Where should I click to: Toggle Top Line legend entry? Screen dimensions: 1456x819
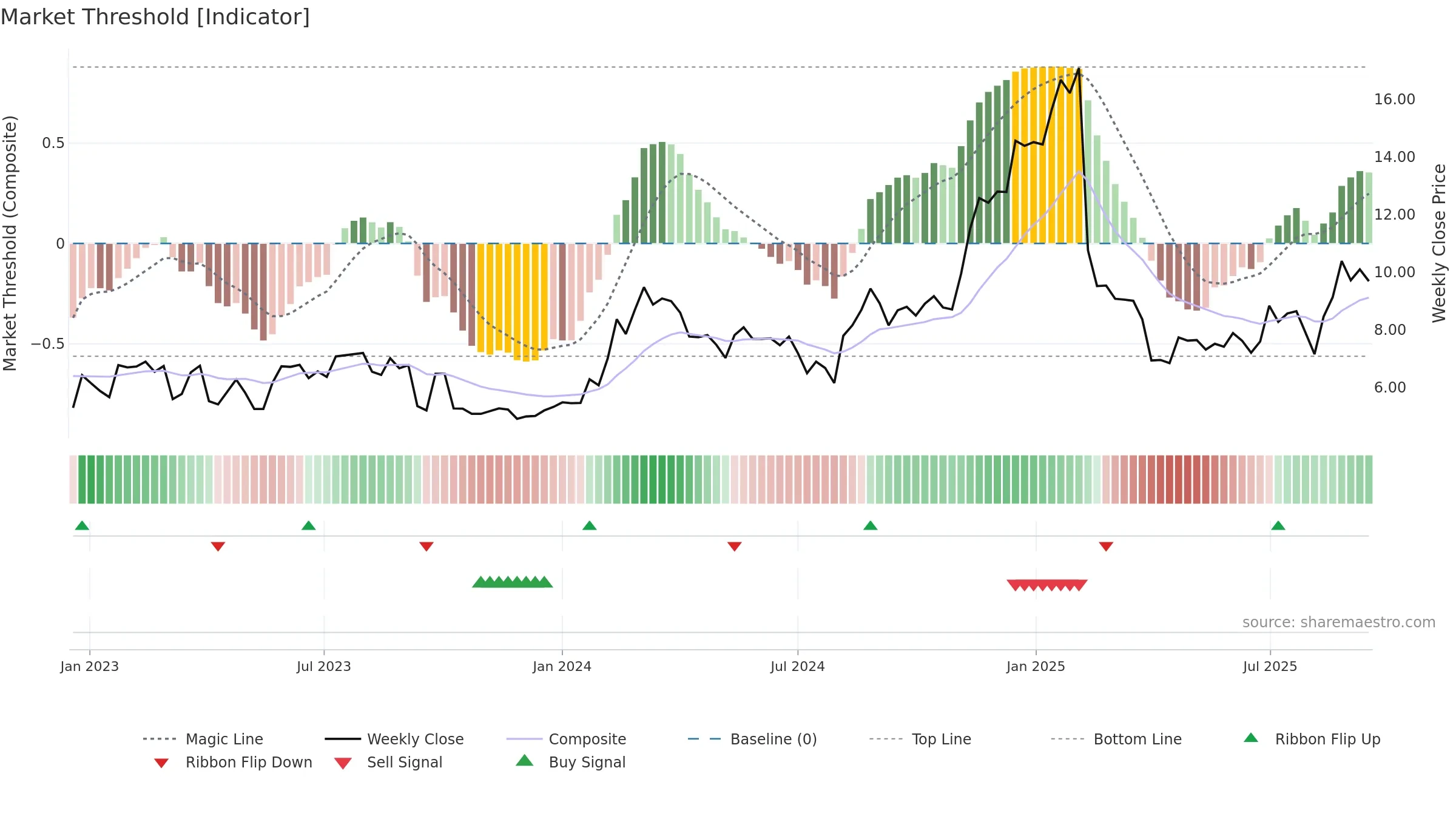[x=920, y=739]
